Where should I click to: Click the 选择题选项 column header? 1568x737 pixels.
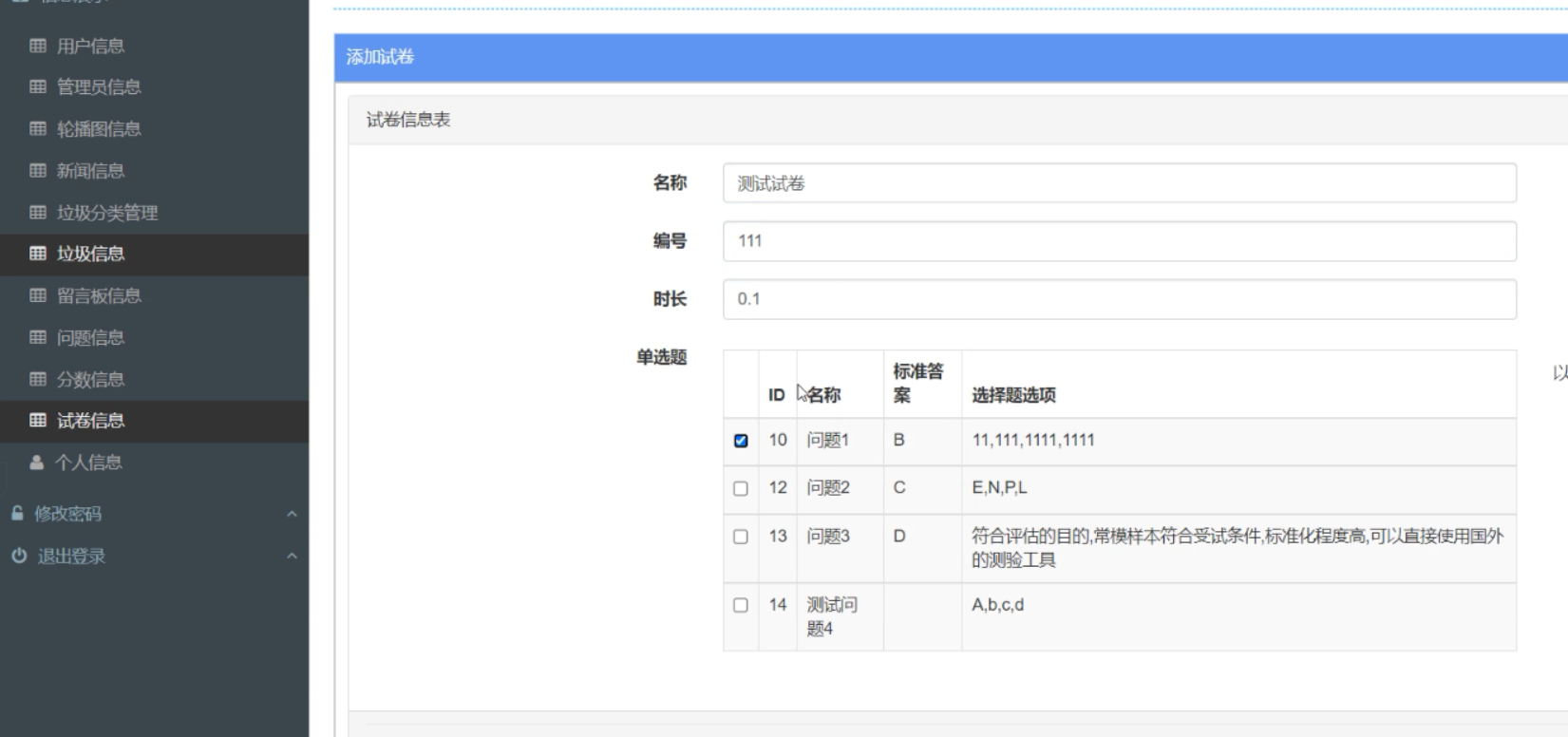[x=1013, y=395]
